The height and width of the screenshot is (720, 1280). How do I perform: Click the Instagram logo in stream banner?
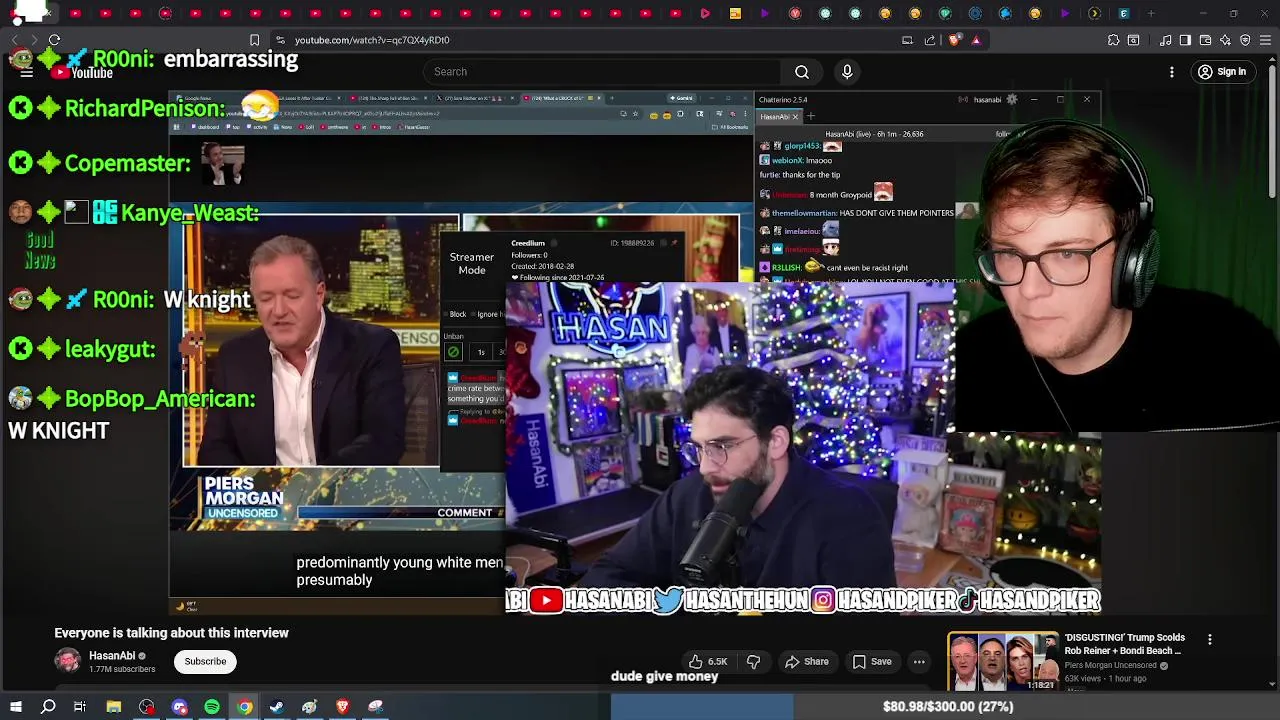pyautogui.click(x=822, y=600)
